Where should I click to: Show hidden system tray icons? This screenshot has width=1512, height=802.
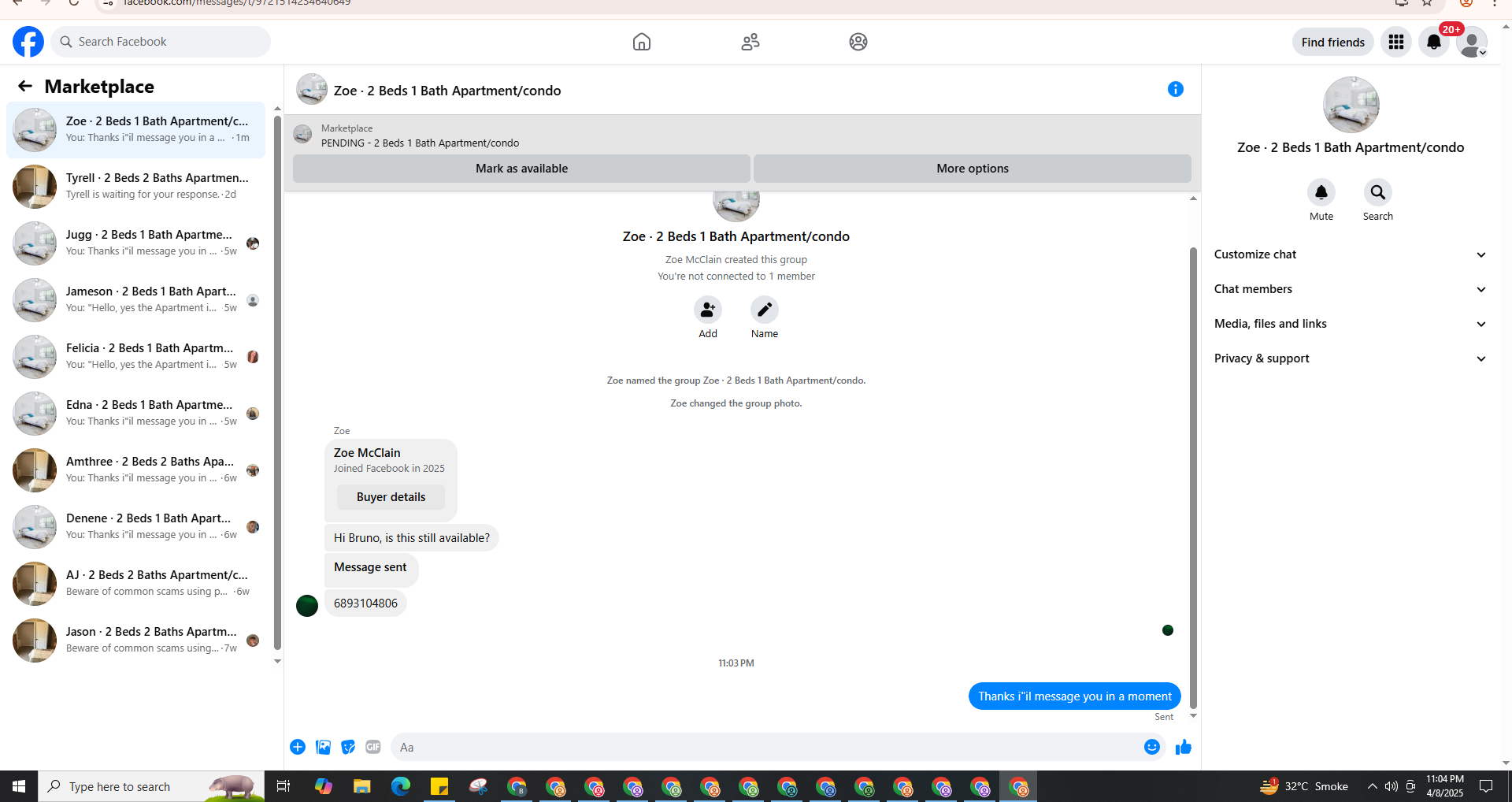coord(1372,786)
